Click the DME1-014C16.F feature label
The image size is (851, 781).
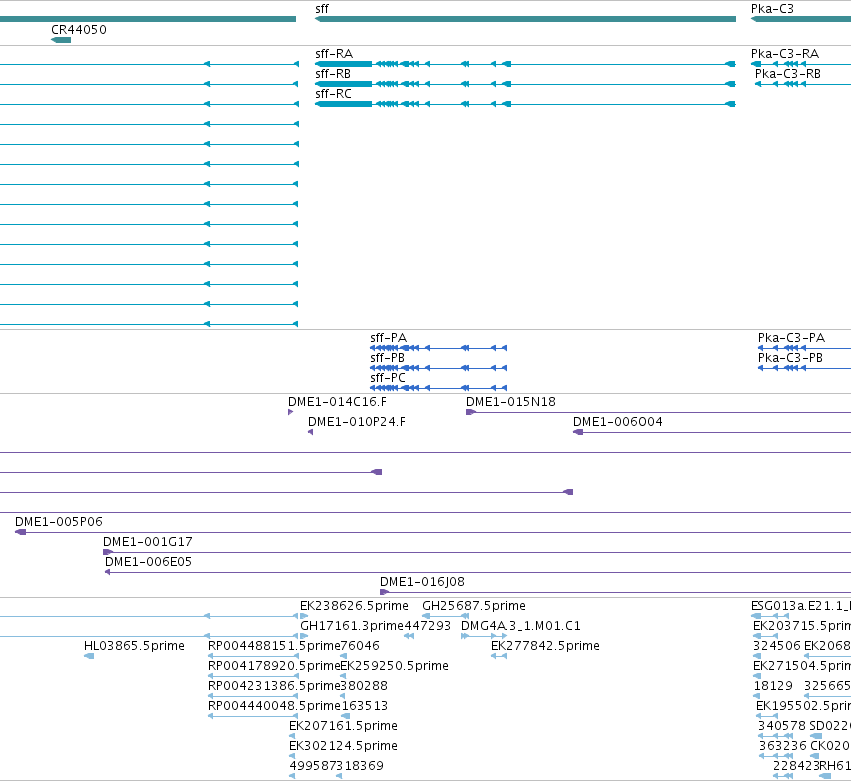coord(337,402)
